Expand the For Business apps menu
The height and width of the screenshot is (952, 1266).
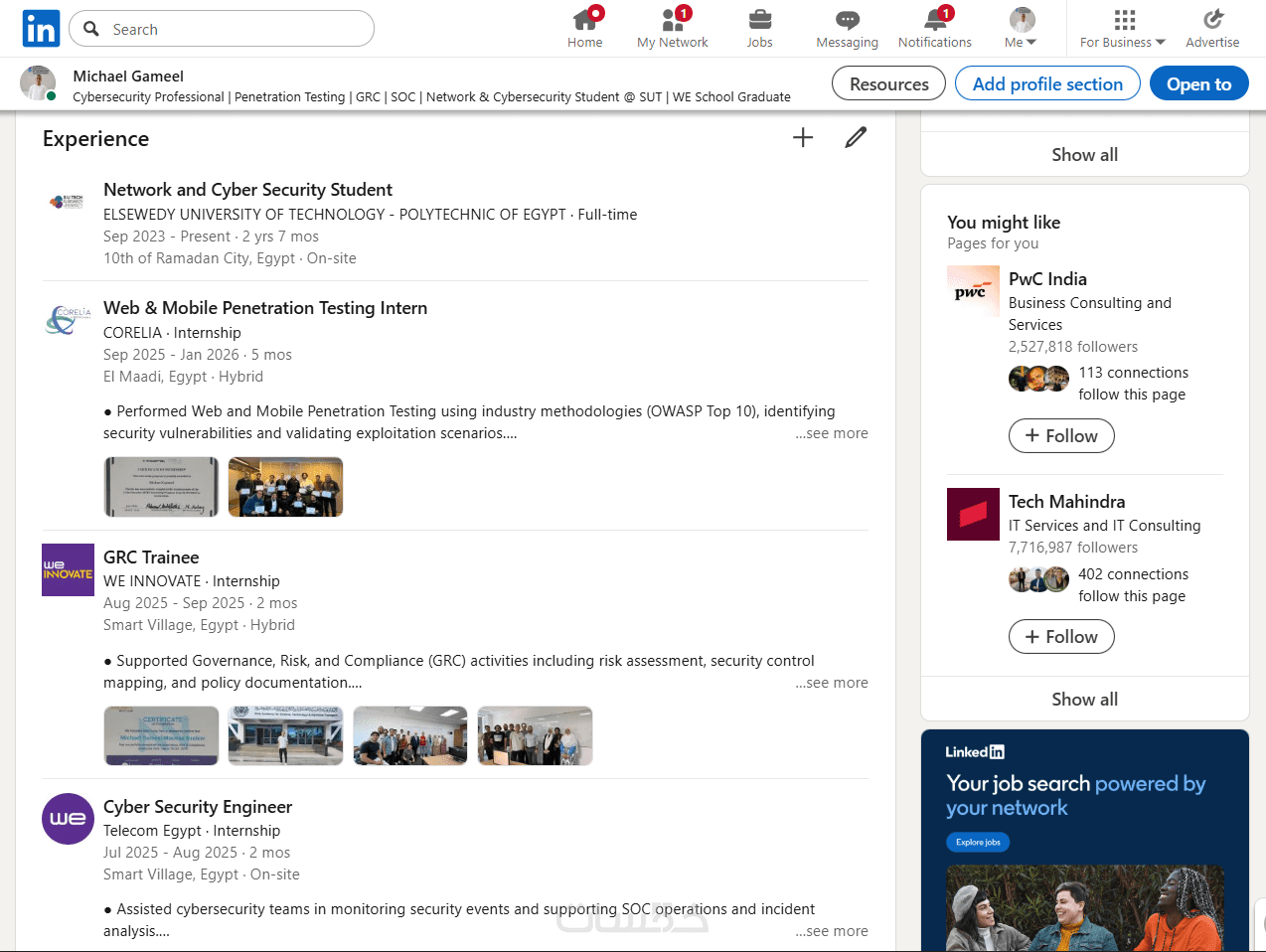pos(1124,28)
